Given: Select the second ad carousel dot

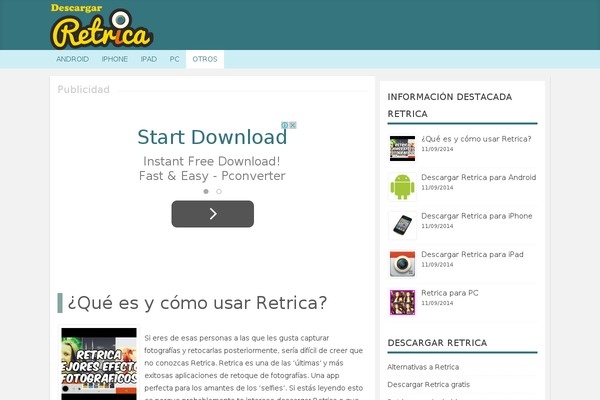Looking at the screenshot, I should point(219,191).
